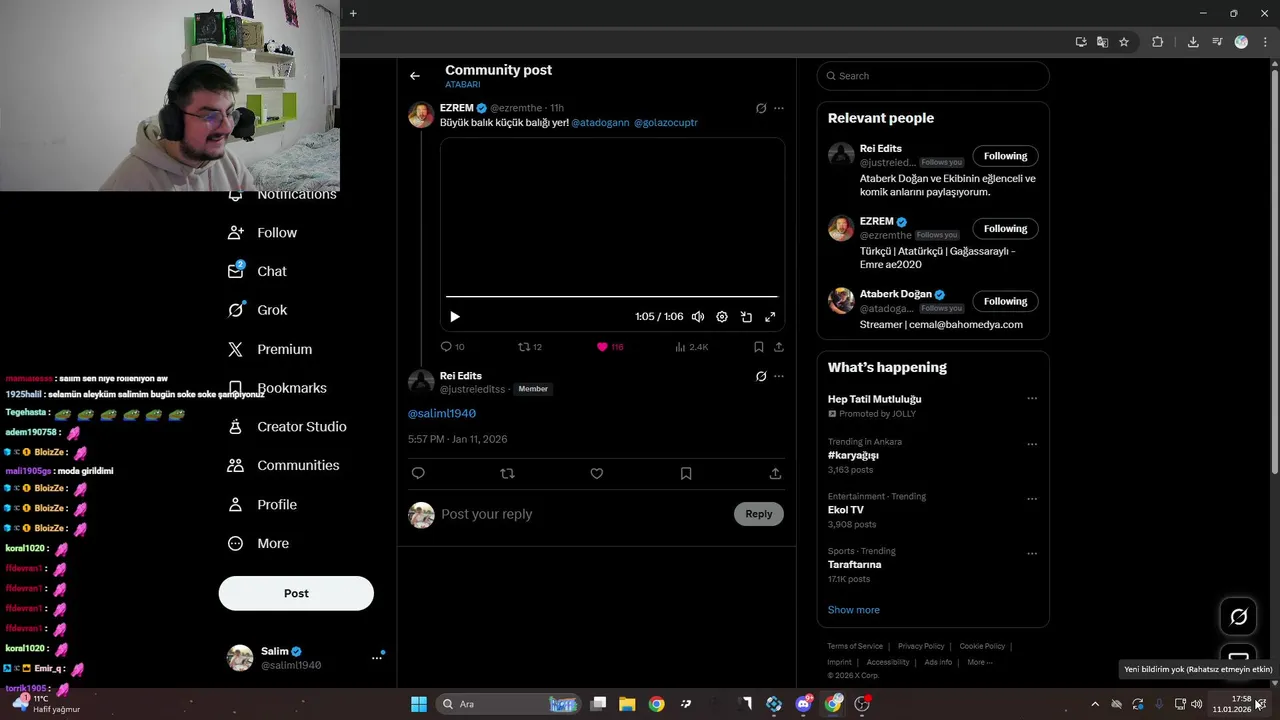Screen dimensions: 1280x720
Task: Open File Explorer from taskbar
Action: (627, 704)
